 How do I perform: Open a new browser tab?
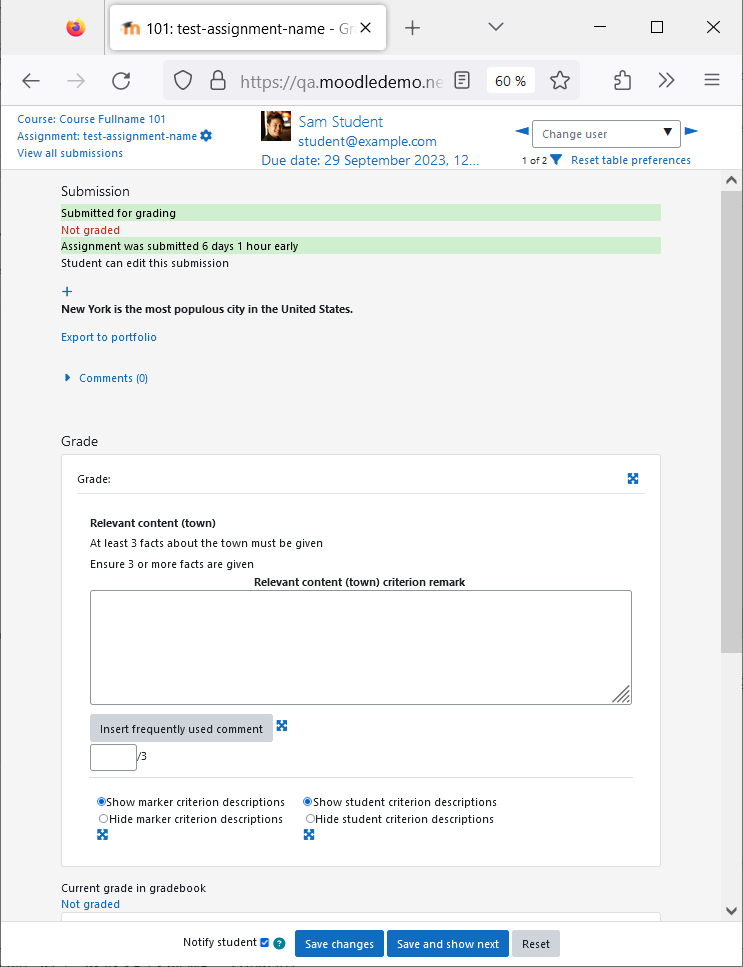[x=413, y=28]
